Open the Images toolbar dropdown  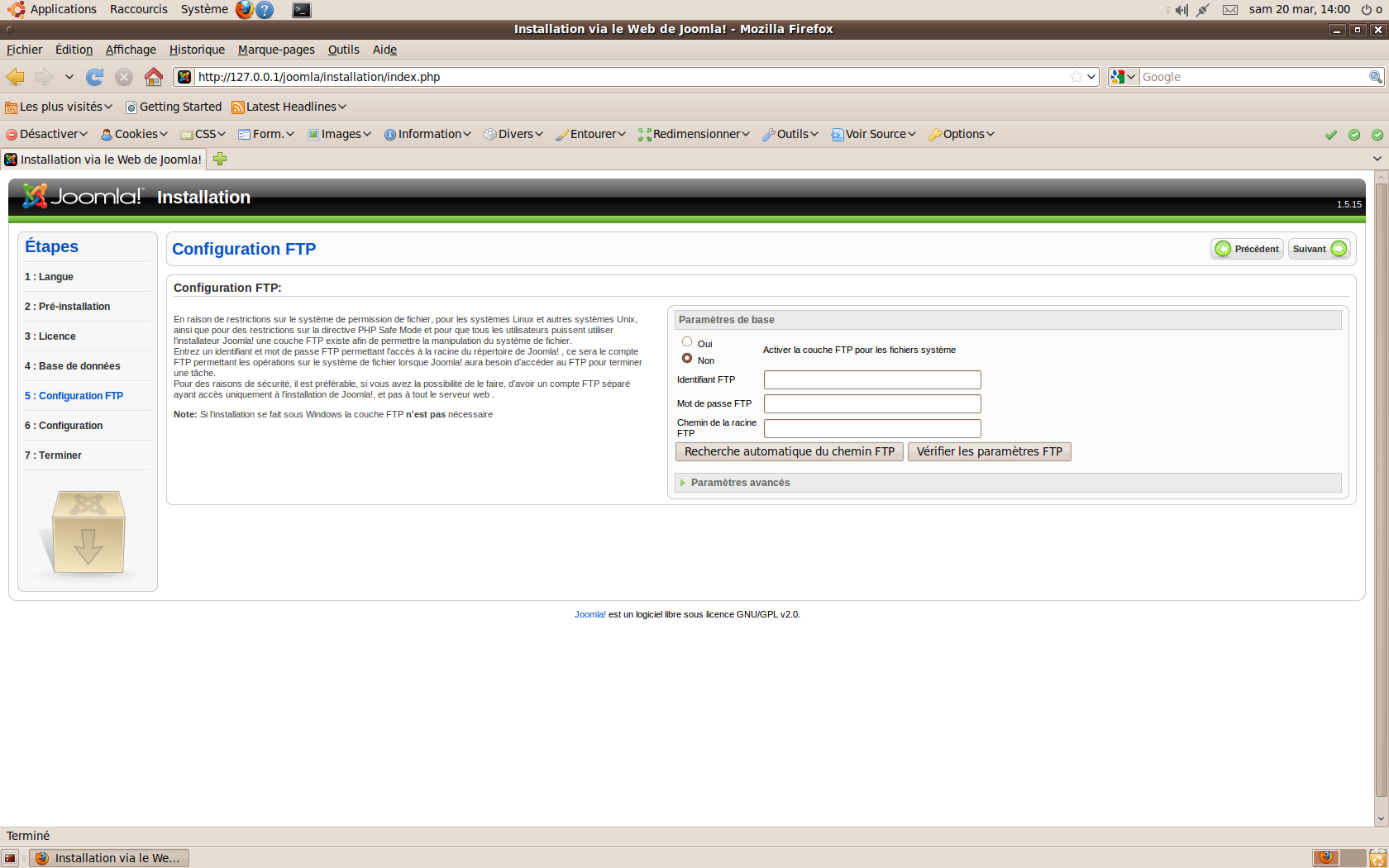point(340,134)
